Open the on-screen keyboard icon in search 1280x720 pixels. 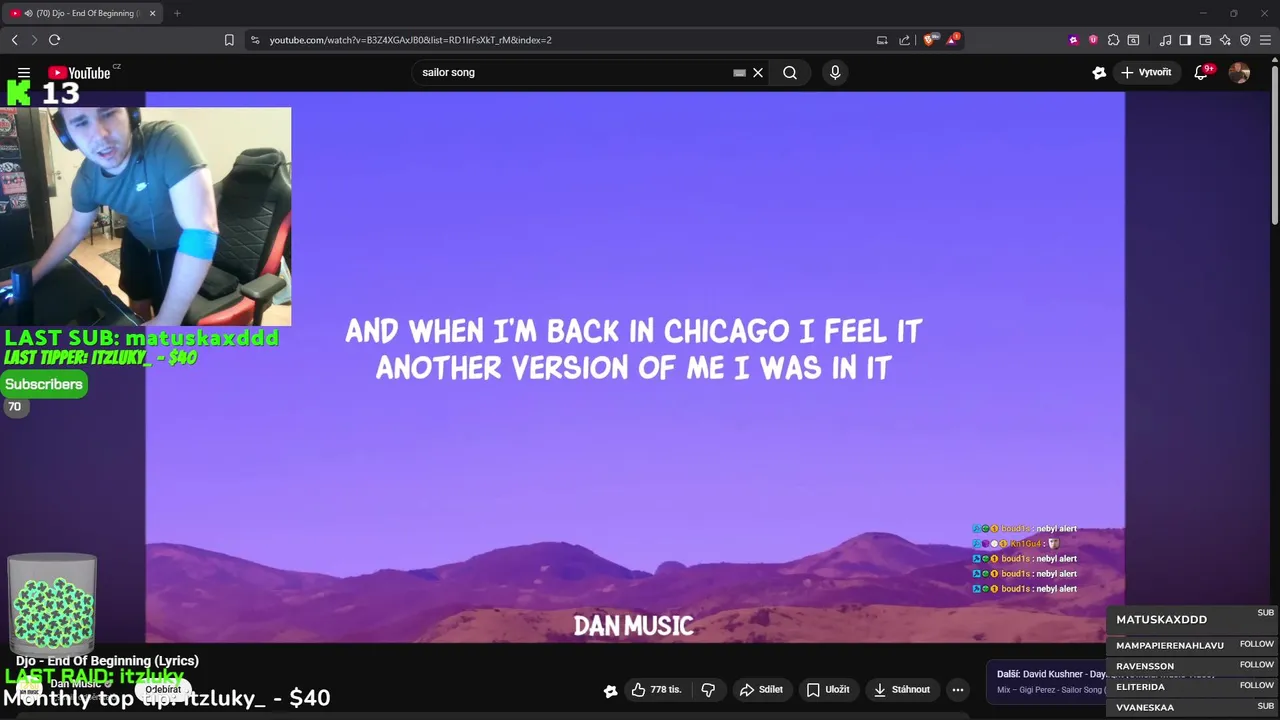pyautogui.click(x=739, y=72)
